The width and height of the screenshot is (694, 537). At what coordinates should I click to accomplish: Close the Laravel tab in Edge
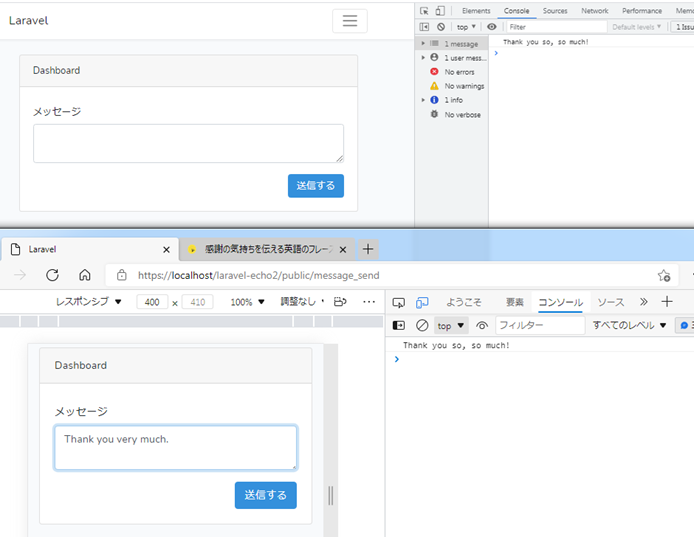coord(166,250)
